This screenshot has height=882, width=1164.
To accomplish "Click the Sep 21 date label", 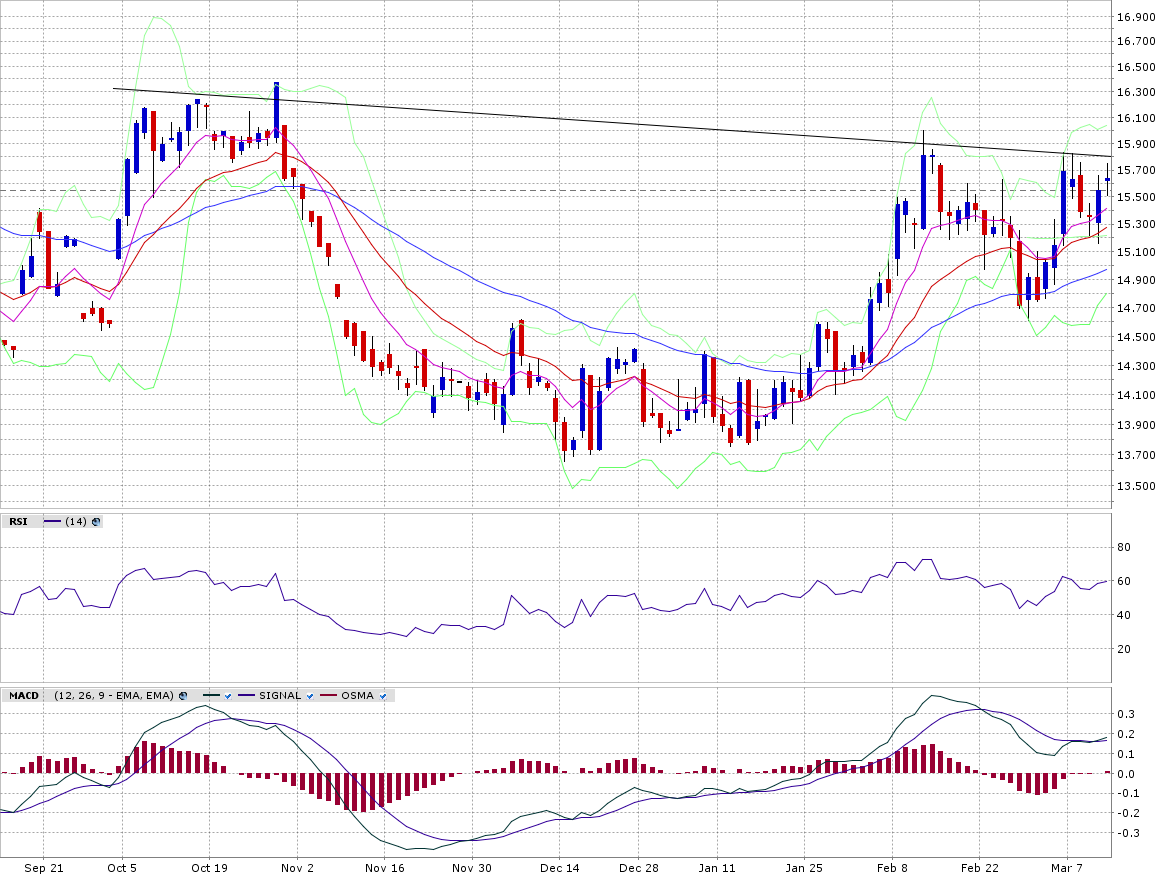I will (x=44, y=868).
